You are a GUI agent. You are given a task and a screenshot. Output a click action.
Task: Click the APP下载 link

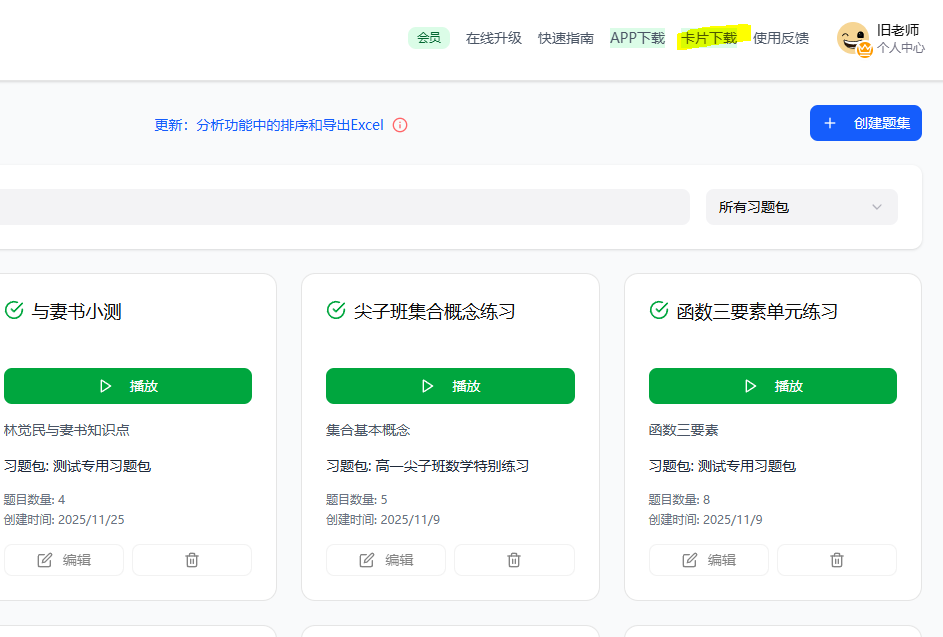pyautogui.click(x=637, y=38)
